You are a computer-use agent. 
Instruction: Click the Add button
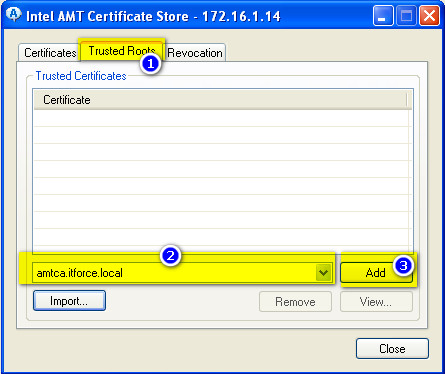coord(376,273)
